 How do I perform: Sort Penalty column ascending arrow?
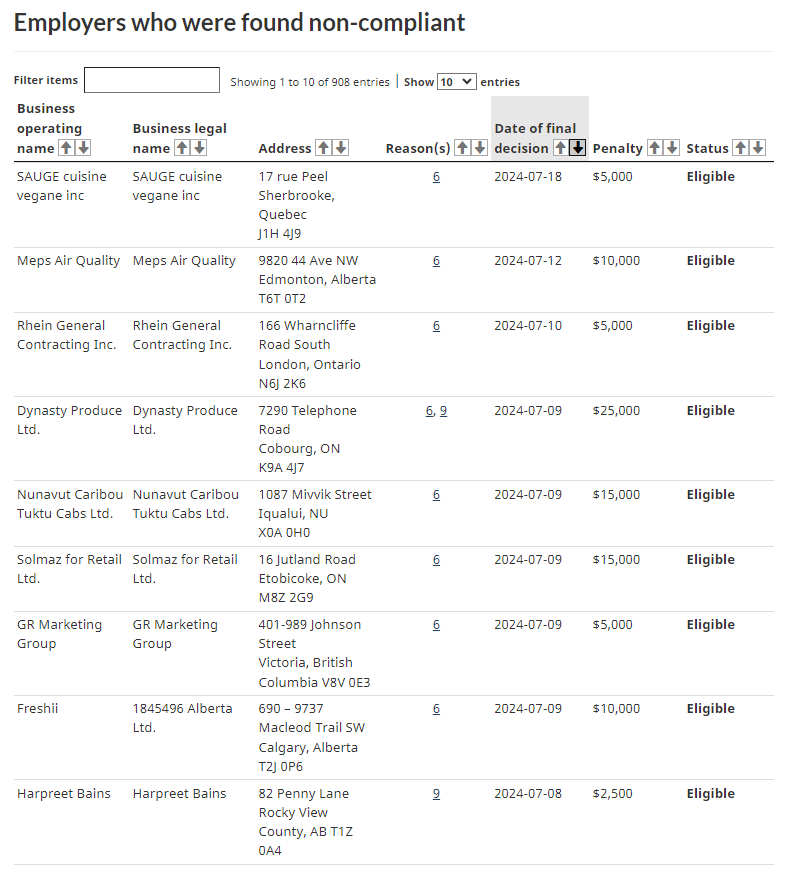point(654,148)
